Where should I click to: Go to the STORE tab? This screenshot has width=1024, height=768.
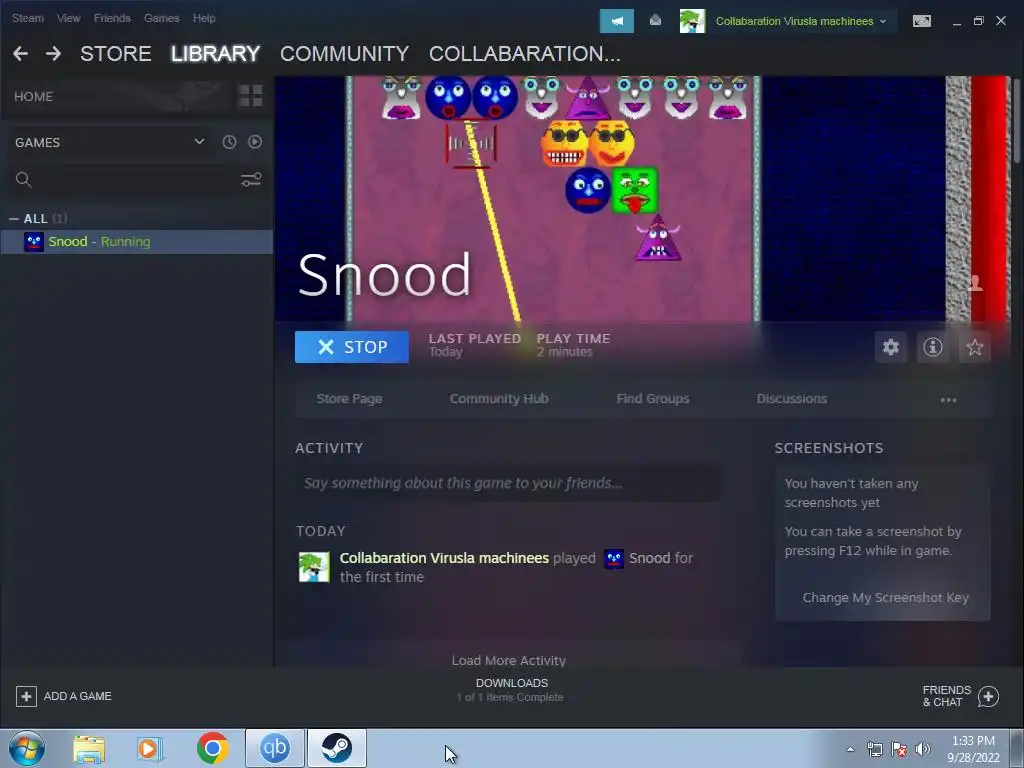pyautogui.click(x=116, y=54)
